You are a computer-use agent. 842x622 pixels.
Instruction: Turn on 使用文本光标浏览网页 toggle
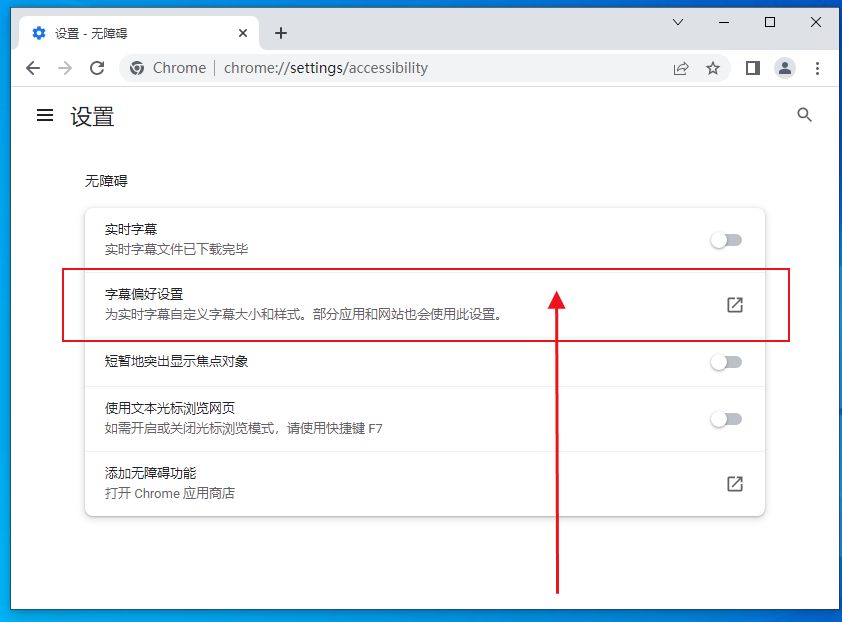[726, 419]
